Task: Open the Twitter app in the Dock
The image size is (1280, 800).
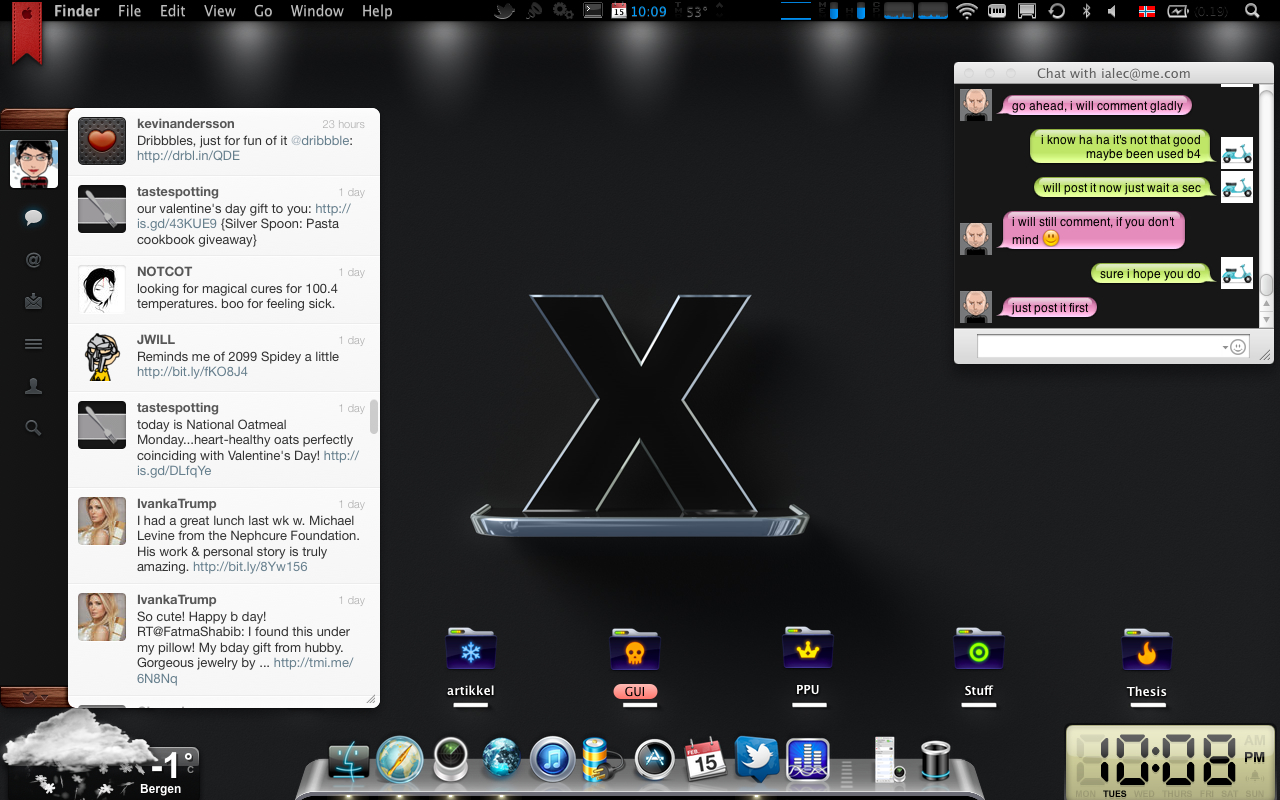Action: 757,759
